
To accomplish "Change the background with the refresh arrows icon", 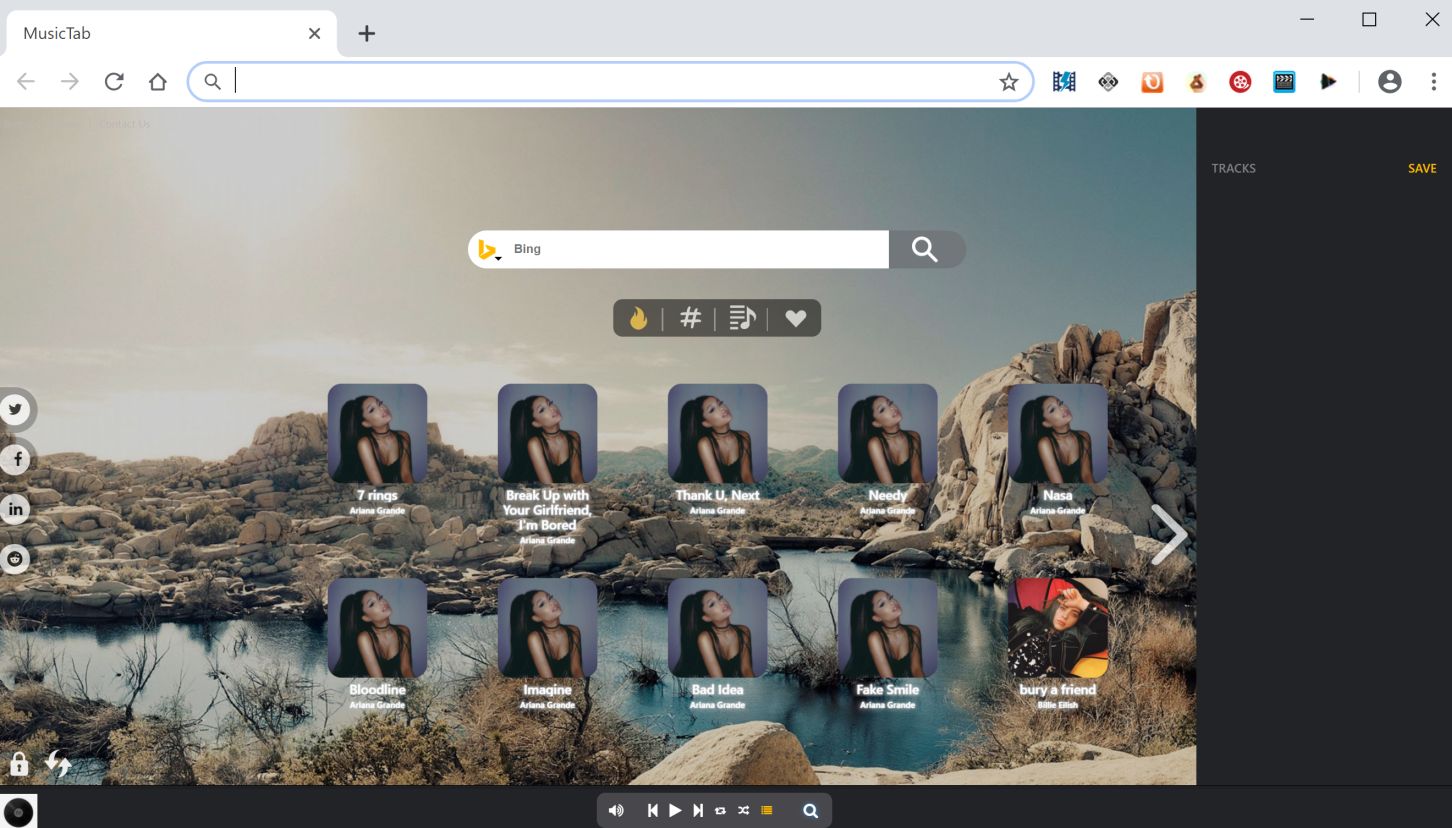I will coord(58,764).
